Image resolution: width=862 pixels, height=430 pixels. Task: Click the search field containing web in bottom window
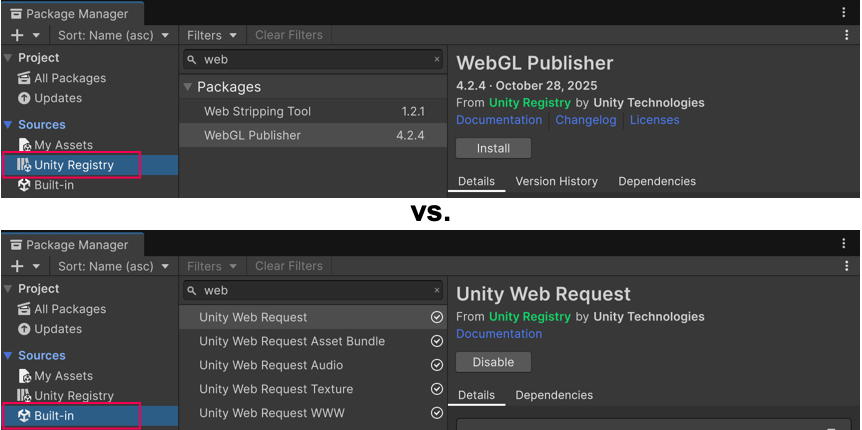coord(313,290)
